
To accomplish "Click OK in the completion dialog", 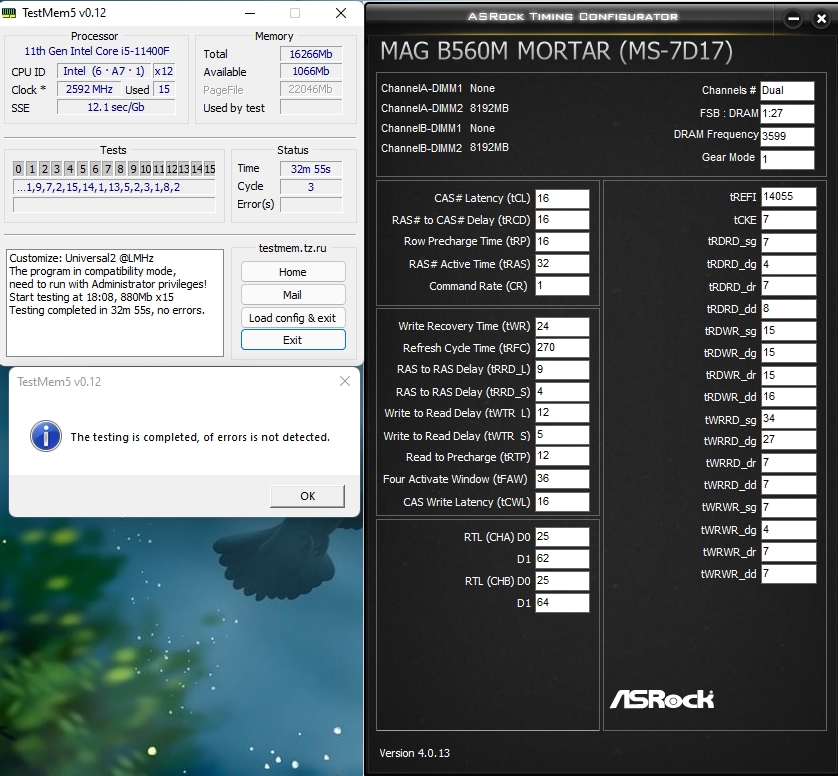I will pyautogui.click(x=307, y=496).
